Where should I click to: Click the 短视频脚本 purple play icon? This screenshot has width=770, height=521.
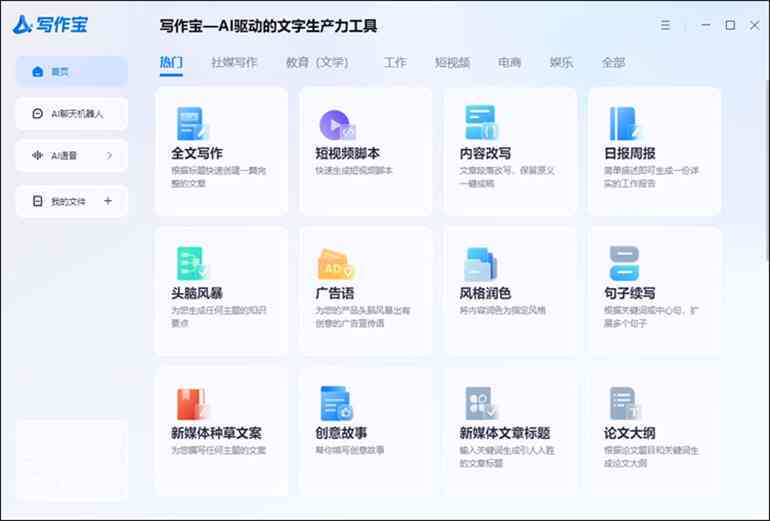pyautogui.click(x=336, y=124)
